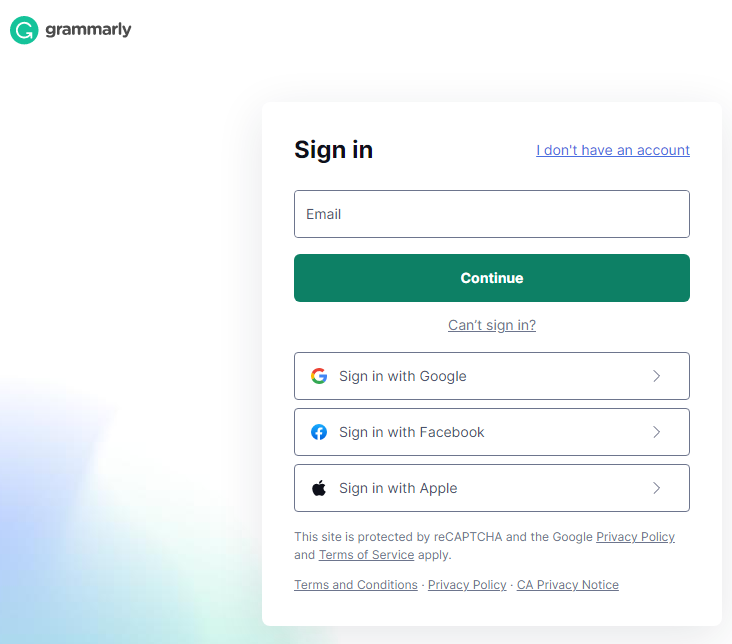
Task: Choose Sign in with Google
Action: (x=492, y=376)
